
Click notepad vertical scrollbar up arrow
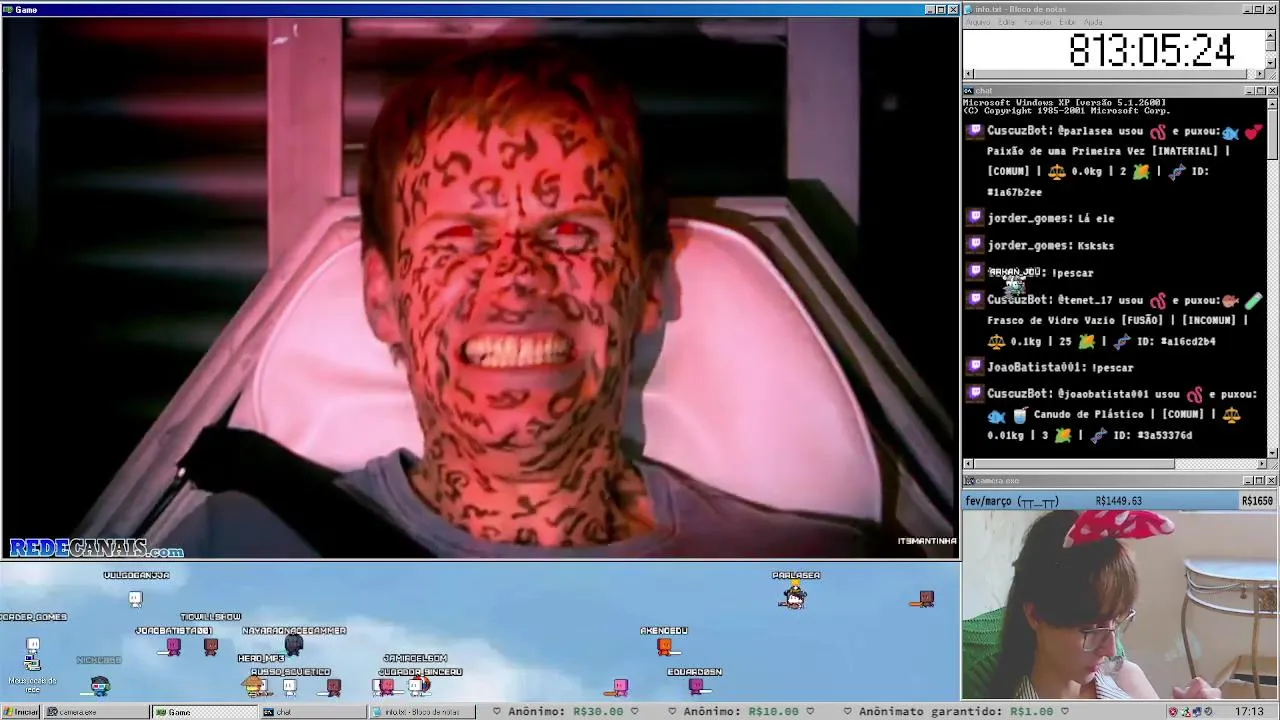pyautogui.click(x=1271, y=36)
